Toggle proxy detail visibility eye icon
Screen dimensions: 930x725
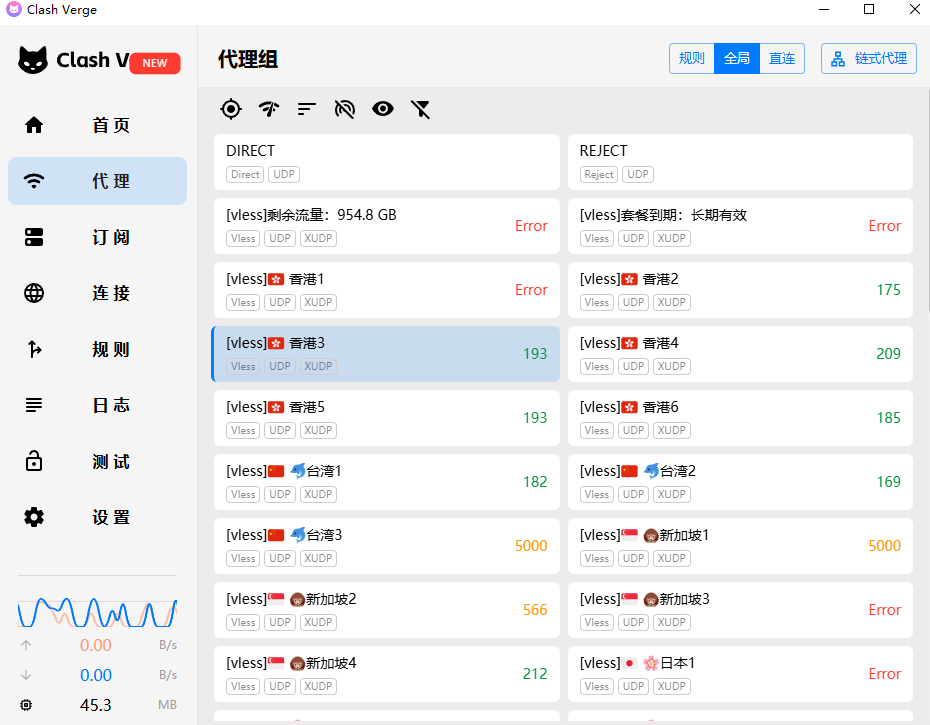click(383, 109)
